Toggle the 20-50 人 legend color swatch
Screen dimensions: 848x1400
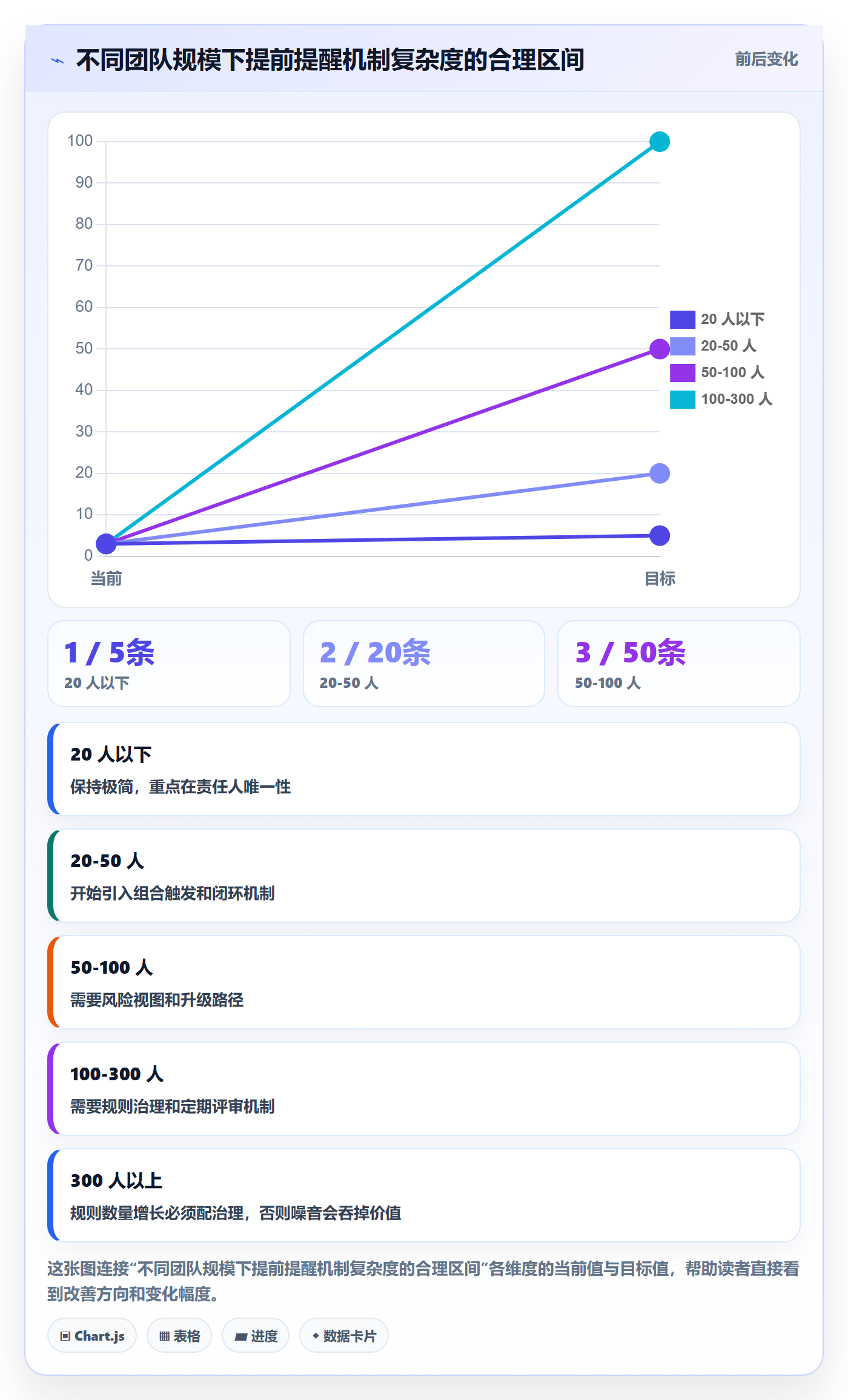682,346
